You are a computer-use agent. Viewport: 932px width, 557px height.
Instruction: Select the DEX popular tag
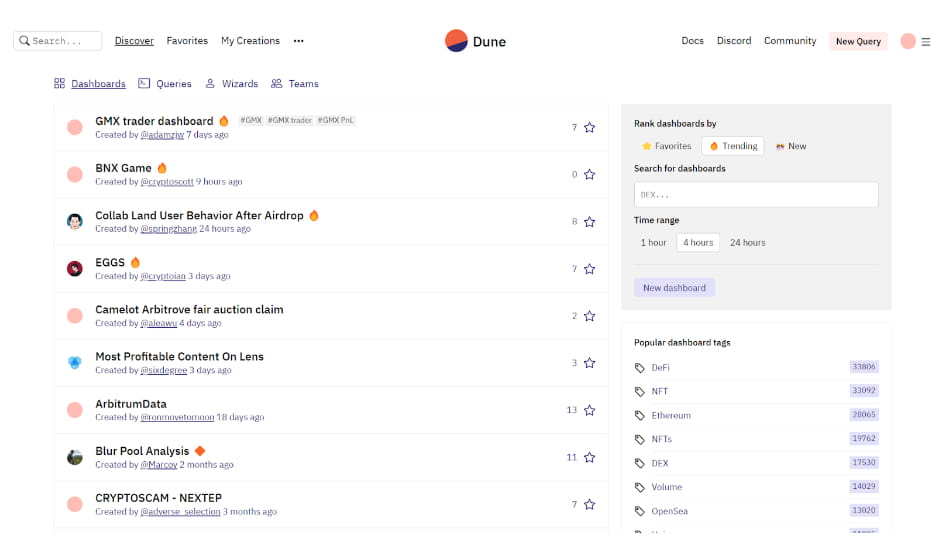click(660, 463)
